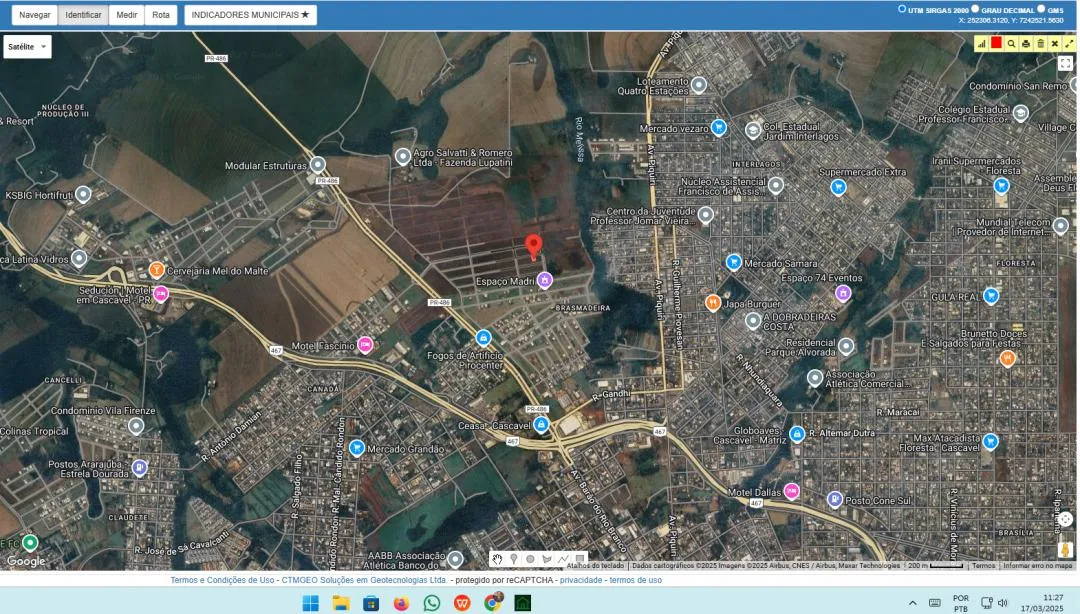
Task: Click the Cervejaria Mel do Malte marker
Action: coord(156,269)
